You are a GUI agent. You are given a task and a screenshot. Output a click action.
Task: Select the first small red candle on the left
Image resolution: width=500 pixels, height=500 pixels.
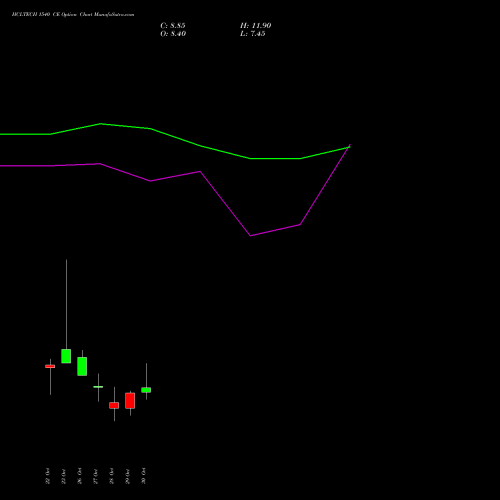(x=50, y=366)
